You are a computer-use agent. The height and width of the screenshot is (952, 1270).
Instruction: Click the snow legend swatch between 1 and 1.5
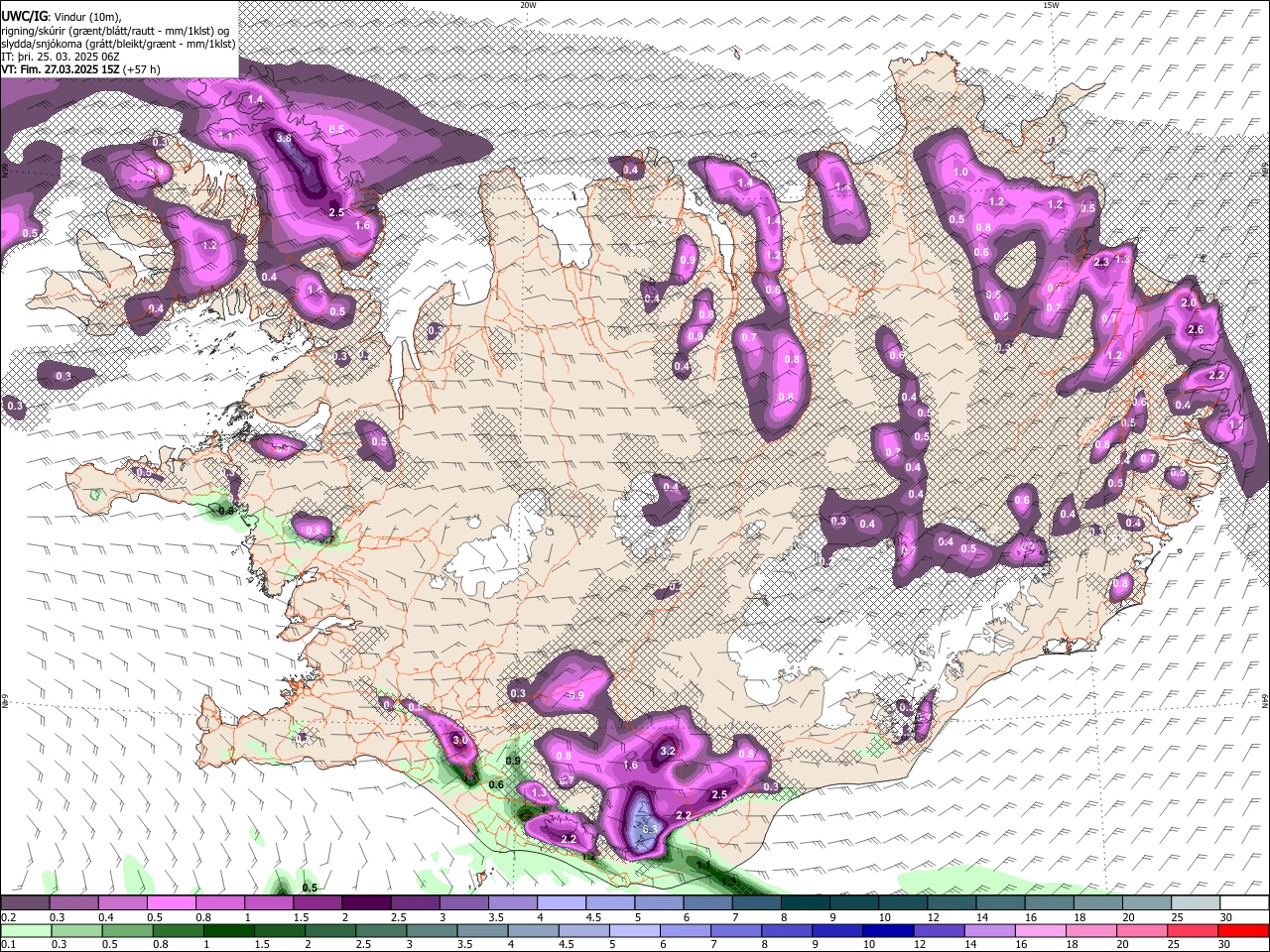(x=269, y=903)
